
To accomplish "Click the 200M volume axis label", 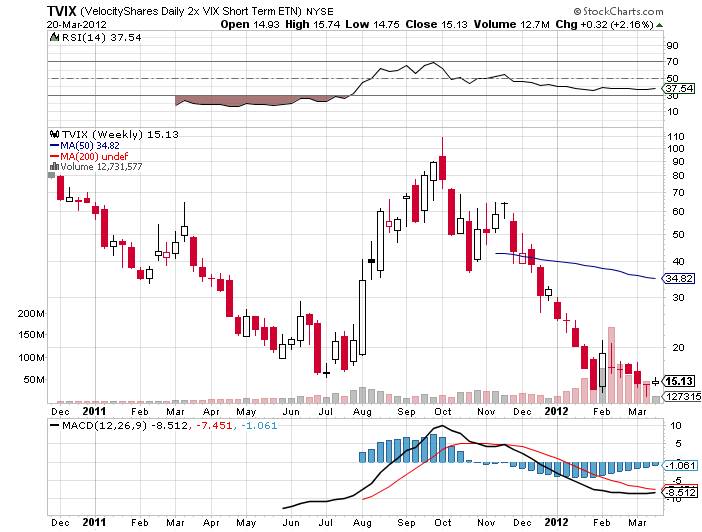I will pos(31,313).
